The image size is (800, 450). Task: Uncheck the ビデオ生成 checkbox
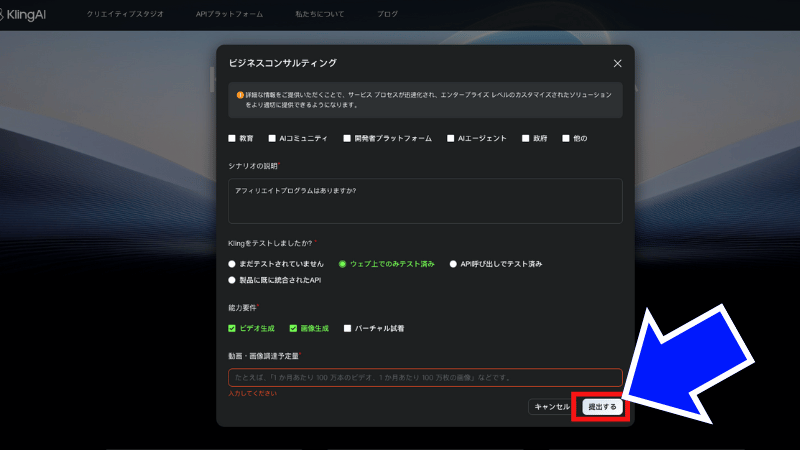tap(232, 328)
